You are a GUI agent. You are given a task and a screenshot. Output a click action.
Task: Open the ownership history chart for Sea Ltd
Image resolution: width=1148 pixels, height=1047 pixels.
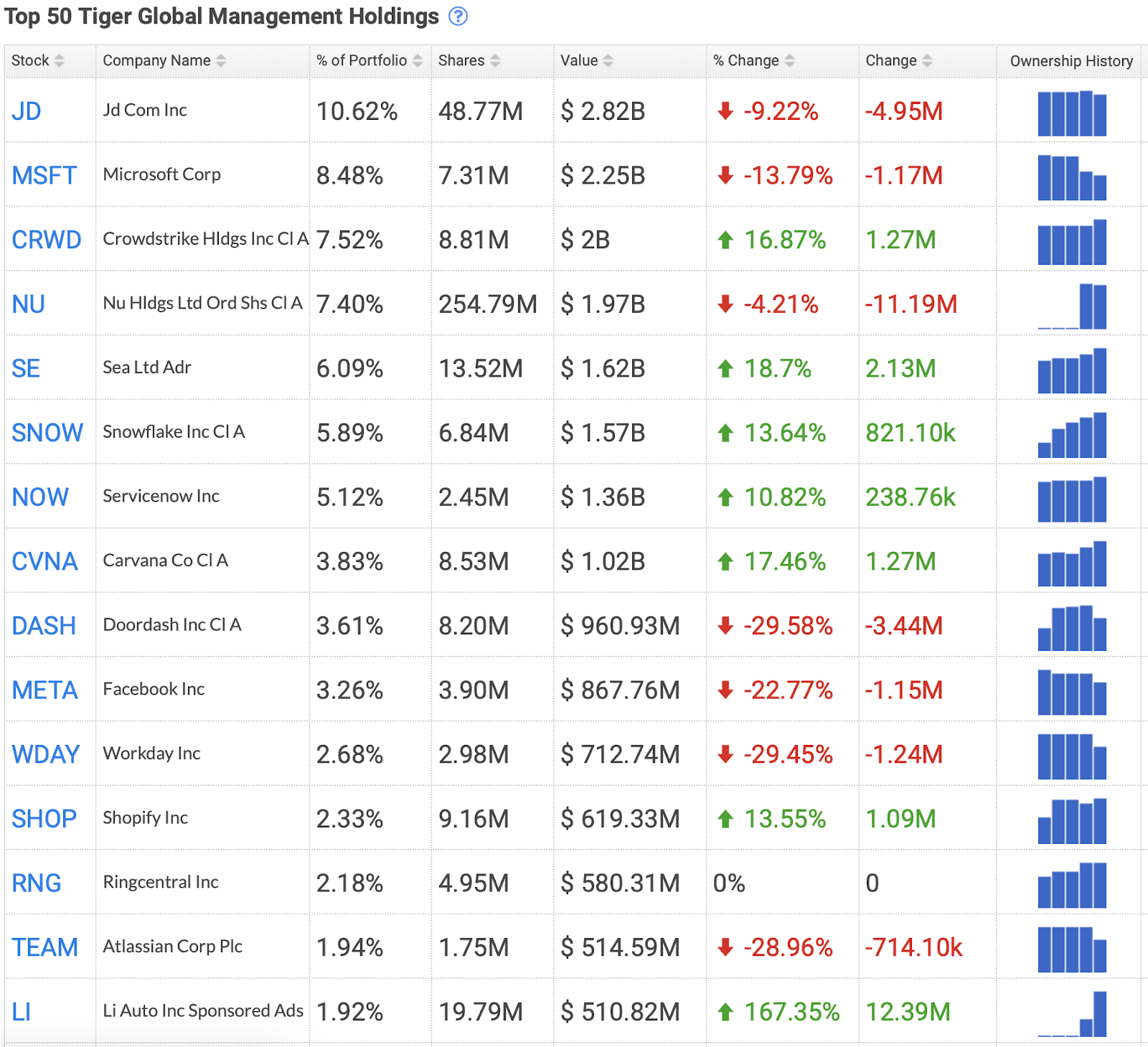[x=1072, y=370]
